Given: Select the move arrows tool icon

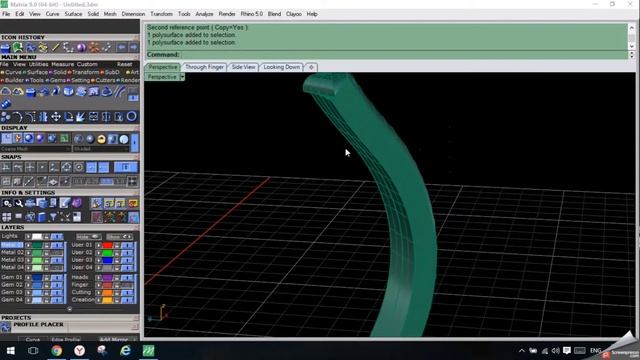Looking at the screenshot, I should [56, 117].
